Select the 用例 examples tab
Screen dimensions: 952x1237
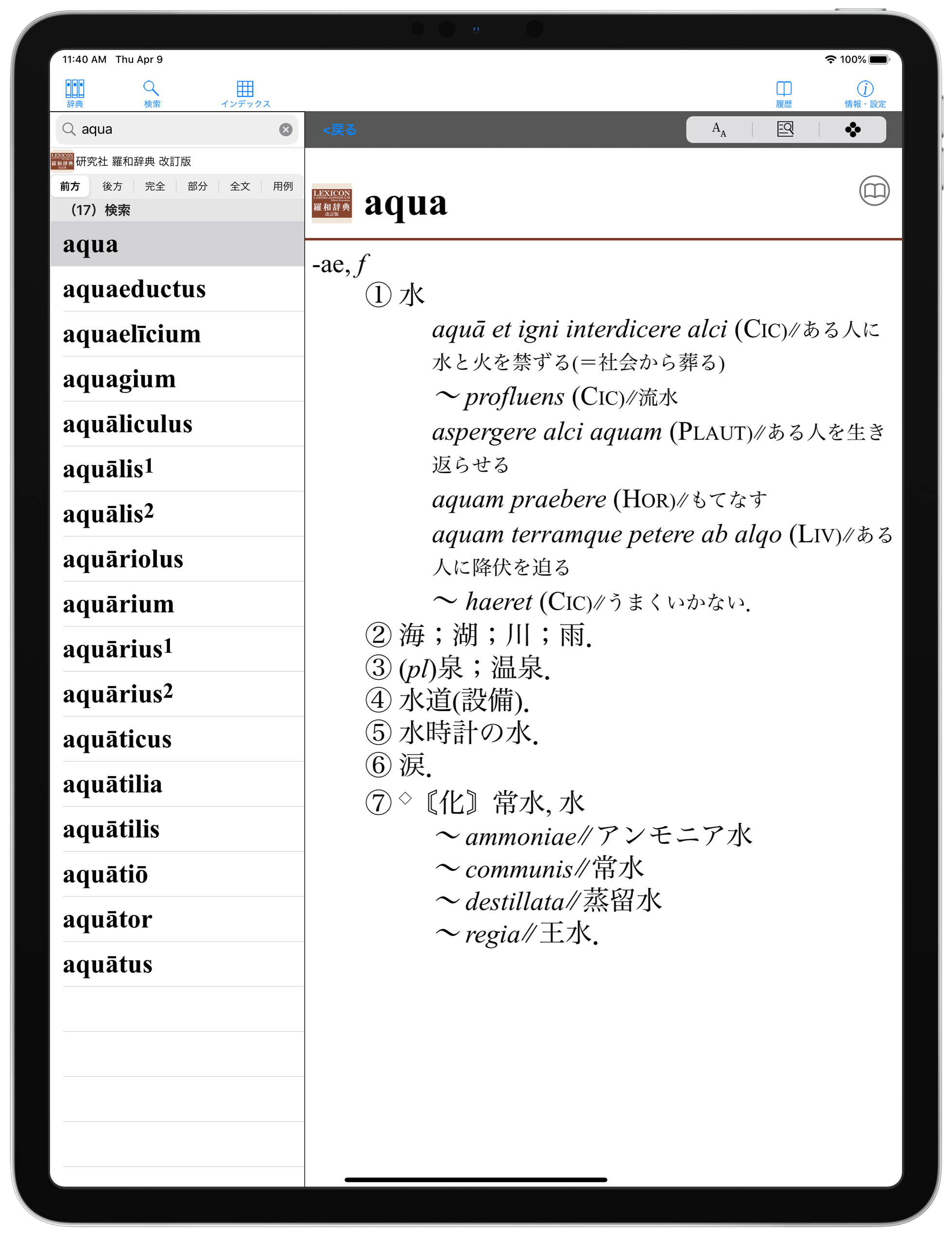(283, 186)
